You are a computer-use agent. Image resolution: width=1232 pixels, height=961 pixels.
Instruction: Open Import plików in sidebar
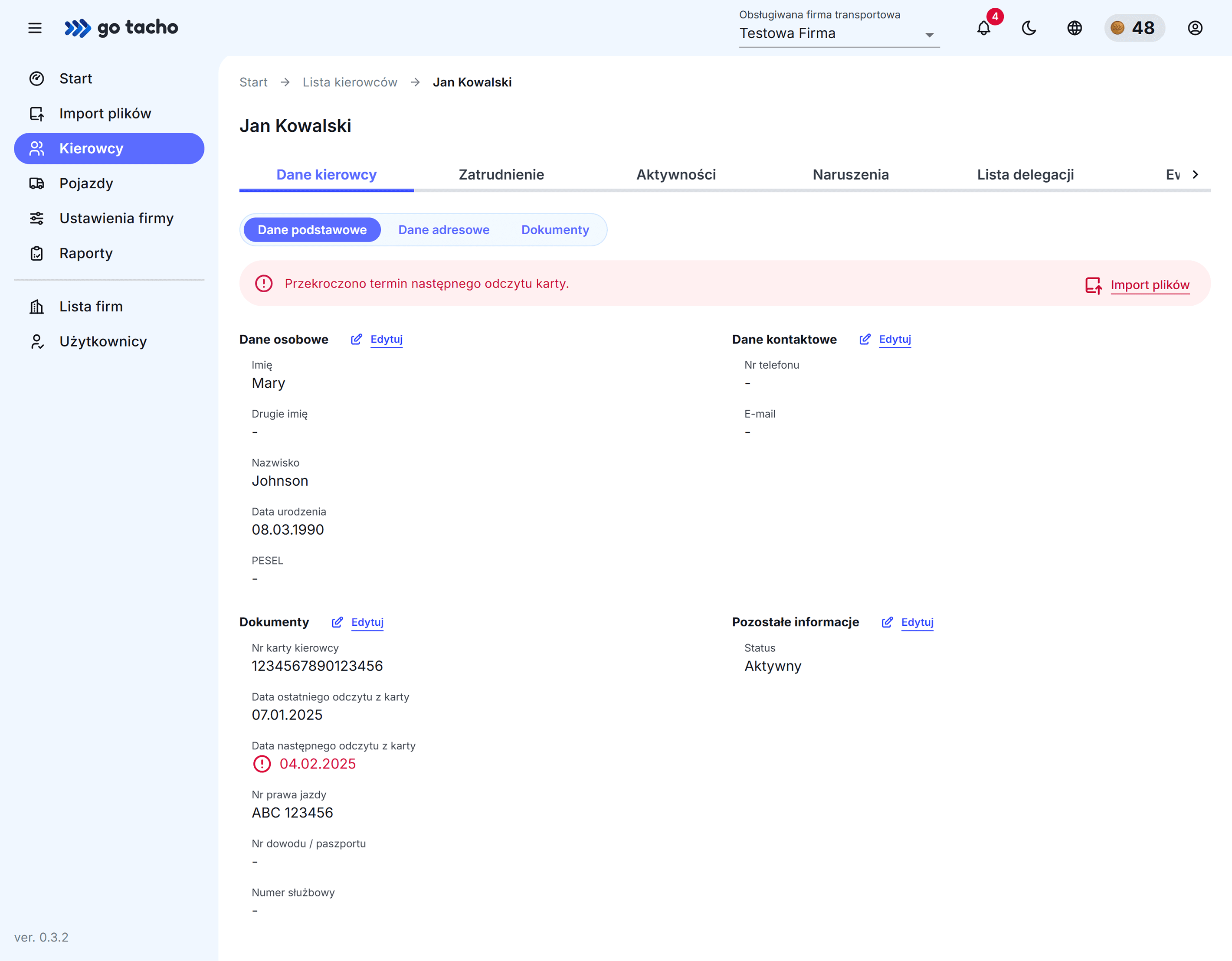pyautogui.click(x=109, y=113)
